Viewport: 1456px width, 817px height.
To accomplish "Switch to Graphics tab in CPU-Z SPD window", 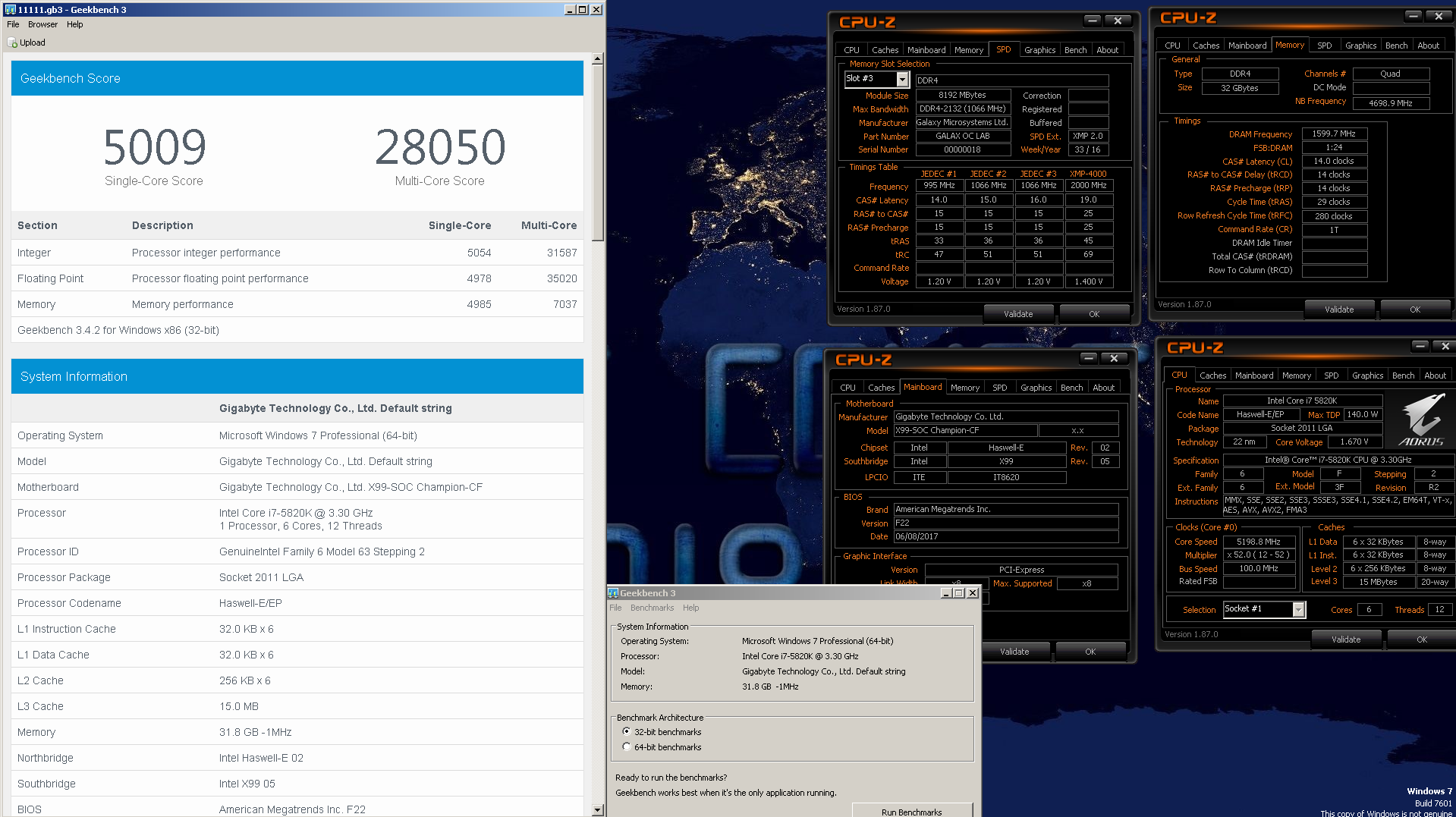I will pyautogui.click(x=1039, y=50).
